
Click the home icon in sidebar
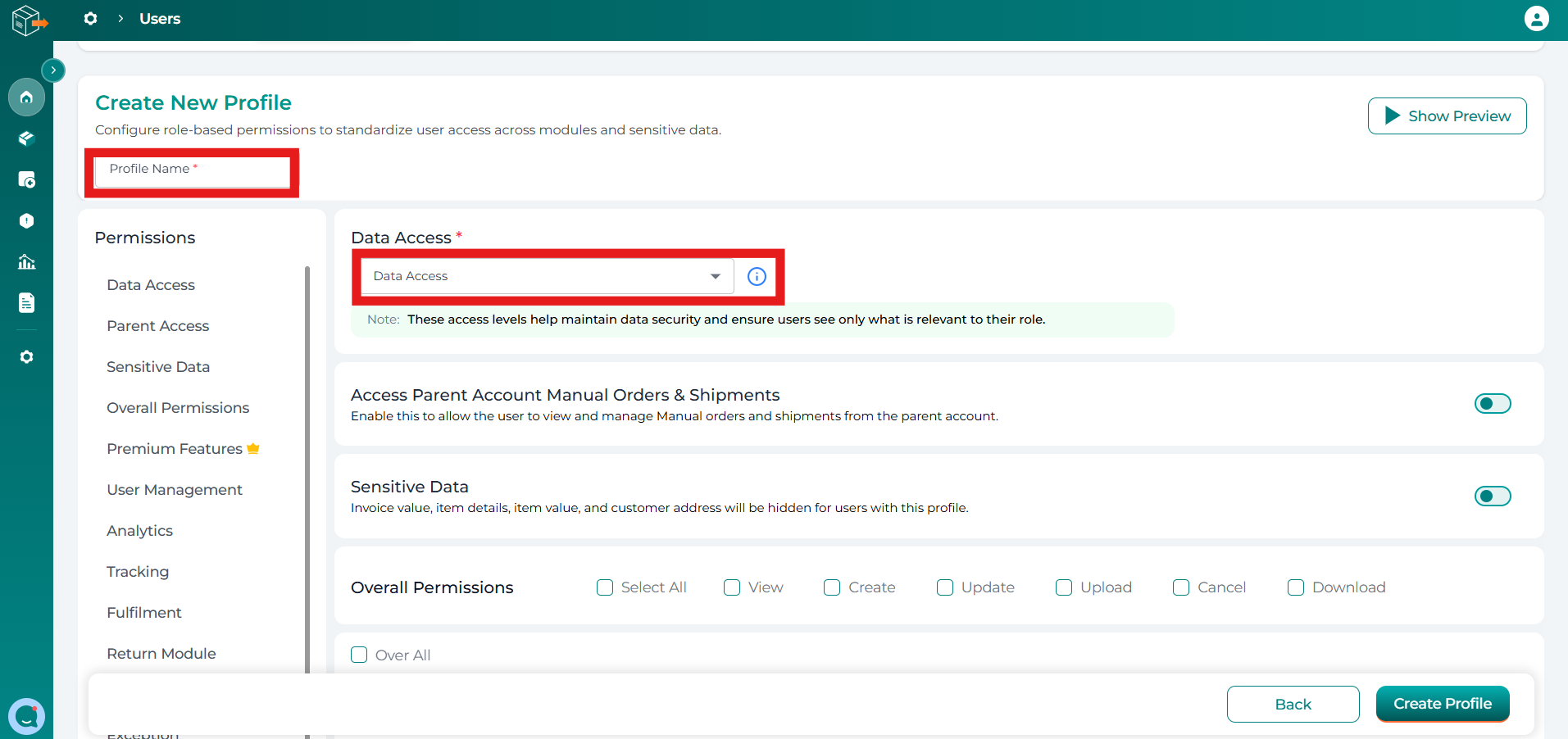click(x=26, y=97)
